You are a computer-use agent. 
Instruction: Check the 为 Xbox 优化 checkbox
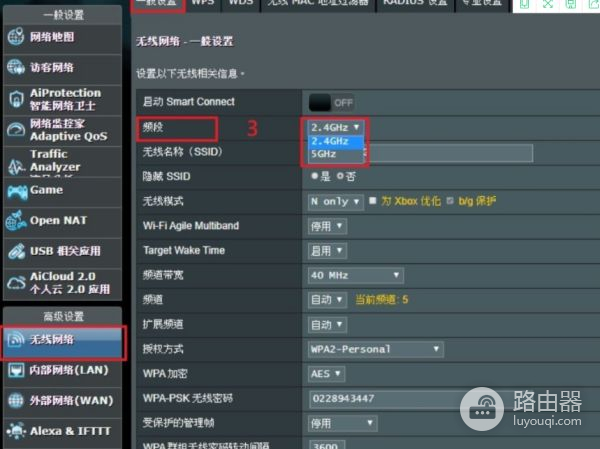click(x=372, y=201)
